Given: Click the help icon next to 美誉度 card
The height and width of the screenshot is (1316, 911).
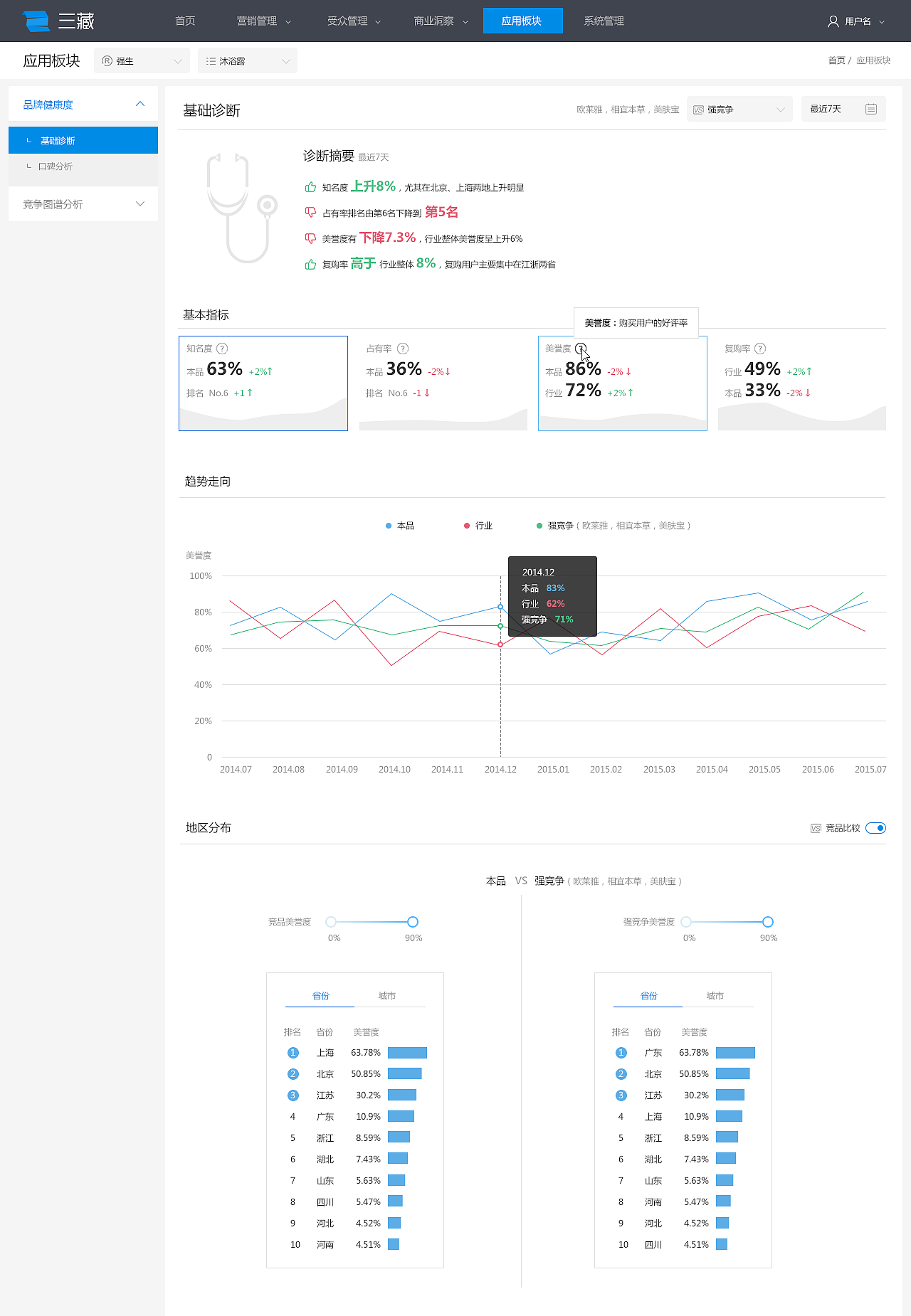Looking at the screenshot, I should click(x=581, y=349).
